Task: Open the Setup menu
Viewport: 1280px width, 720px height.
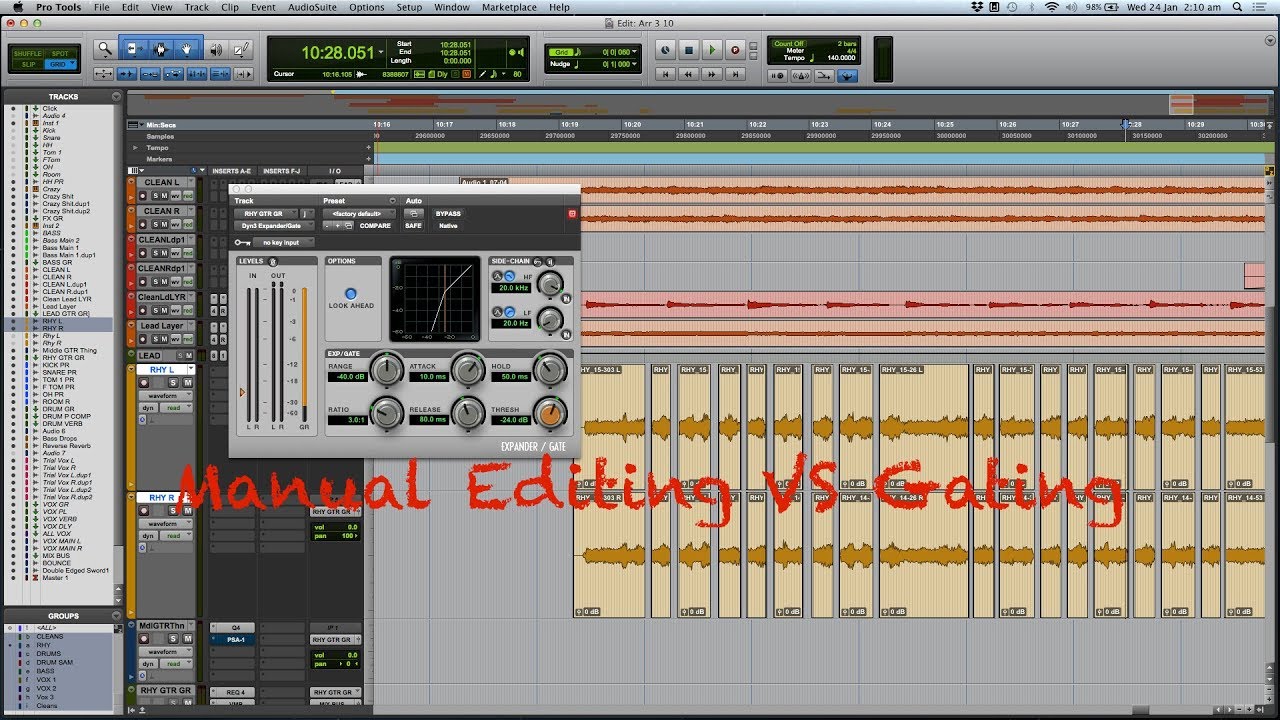Action: (409, 7)
